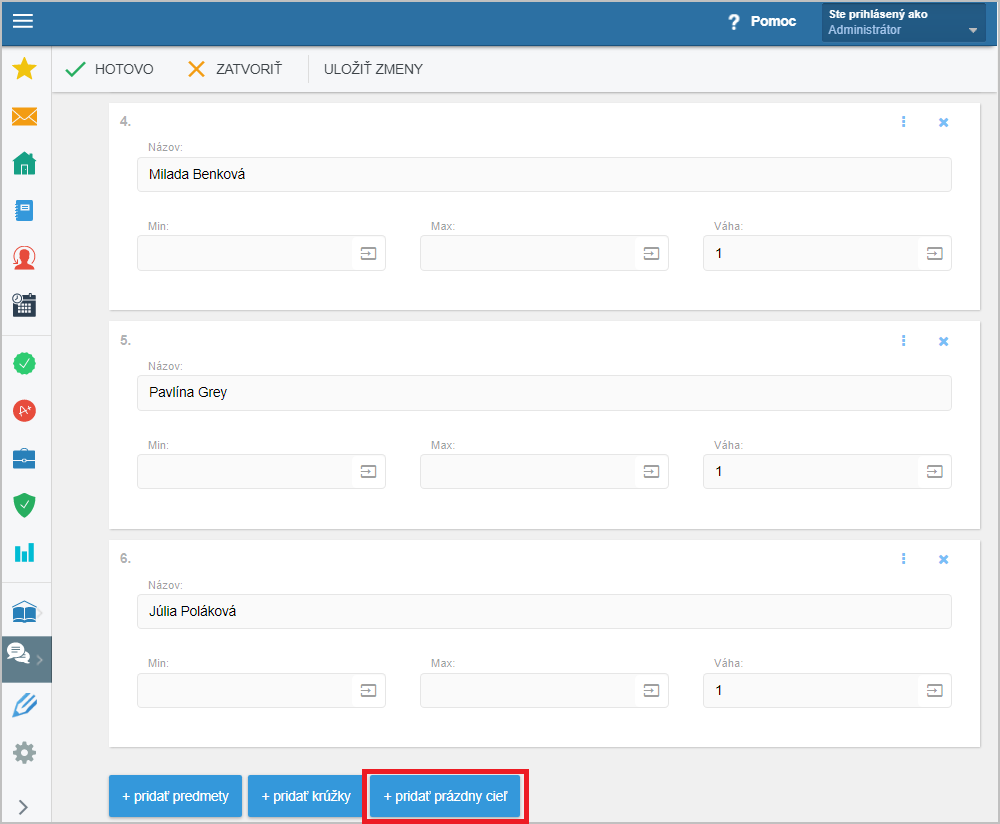
Task: Open the green shield icon
Action: coord(24,505)
